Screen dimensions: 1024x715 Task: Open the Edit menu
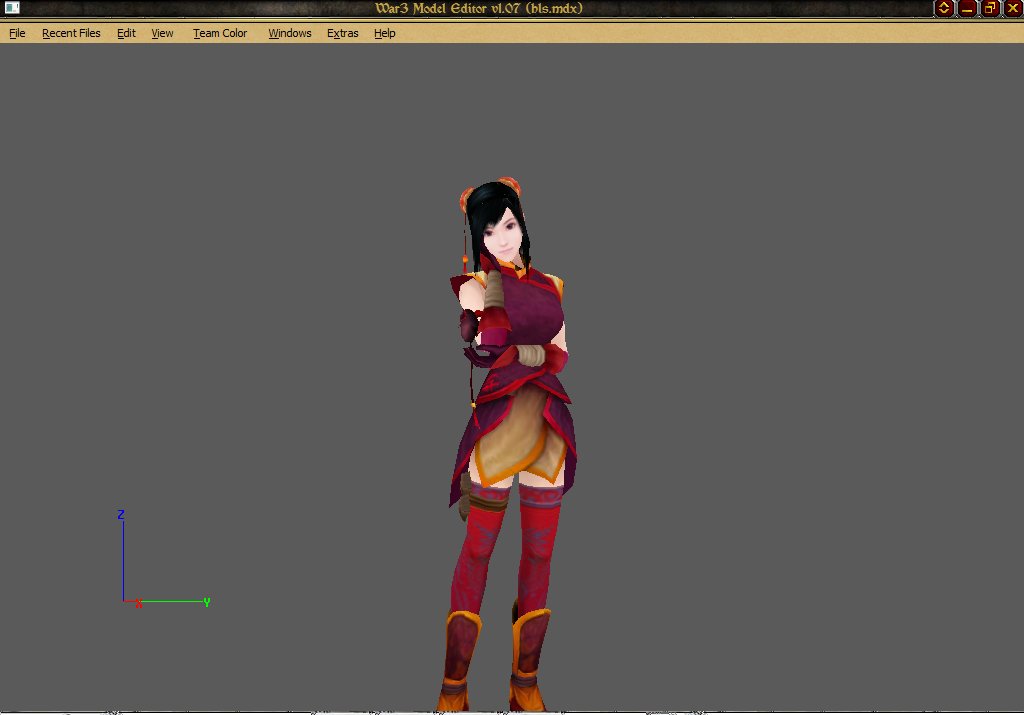tap(126, 33)
